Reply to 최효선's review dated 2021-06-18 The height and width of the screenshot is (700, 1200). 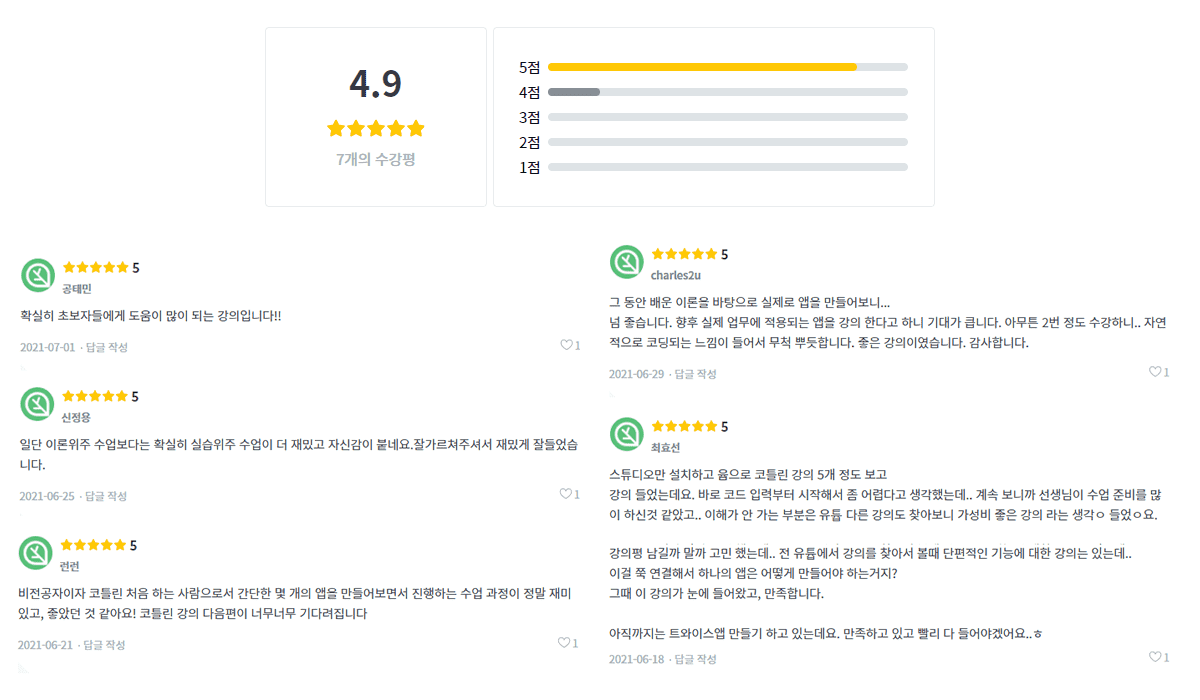[695, 659]
